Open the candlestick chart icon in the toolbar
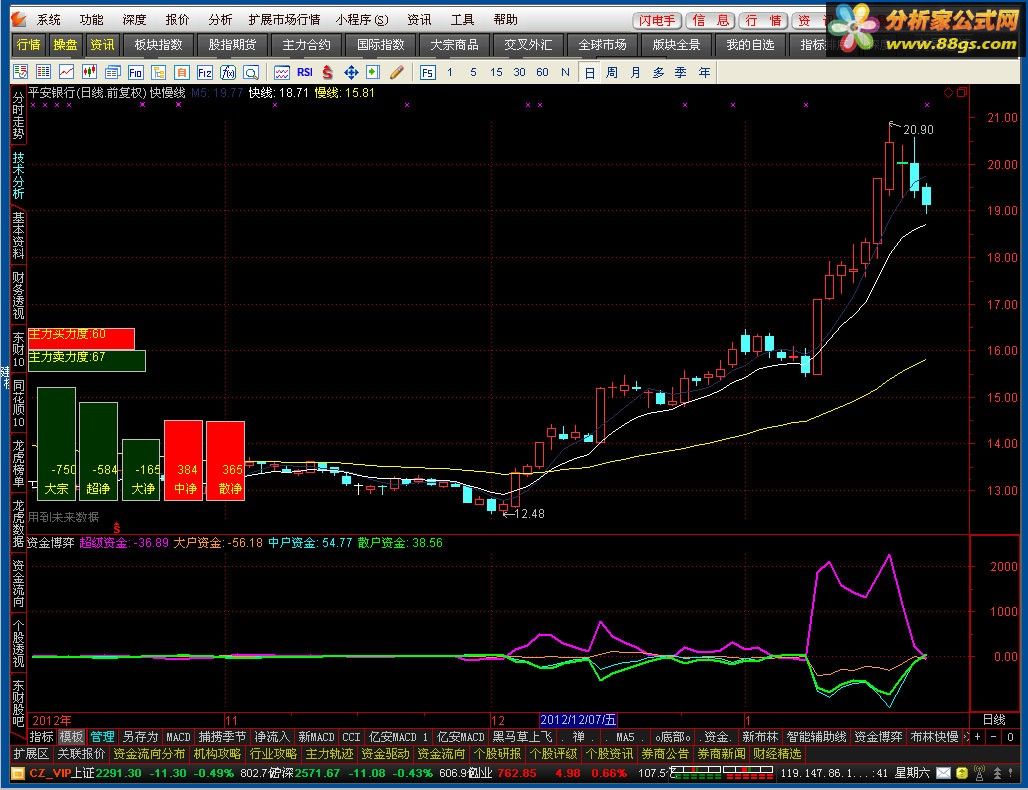 [89, 72]
